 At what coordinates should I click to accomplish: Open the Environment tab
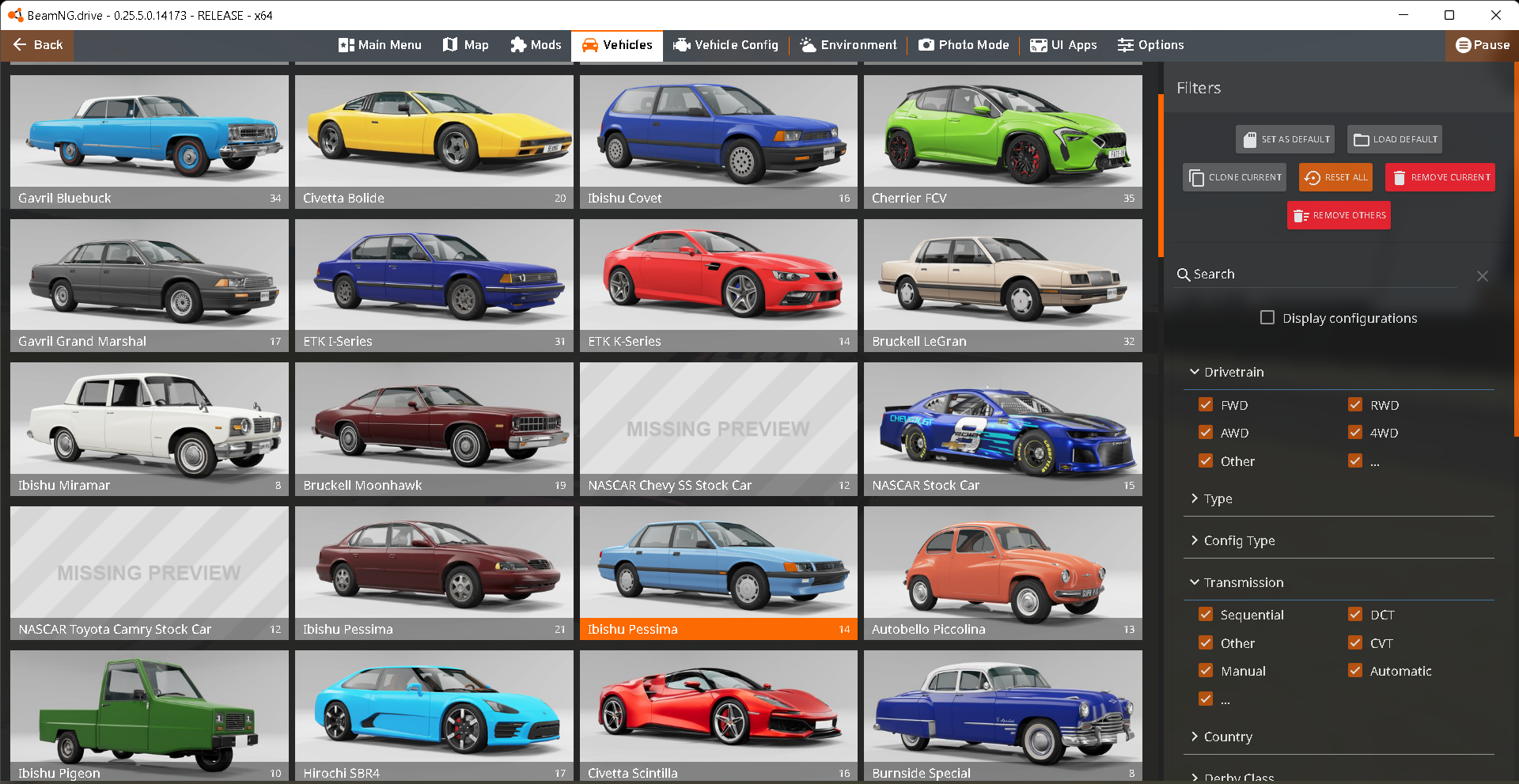848,45
